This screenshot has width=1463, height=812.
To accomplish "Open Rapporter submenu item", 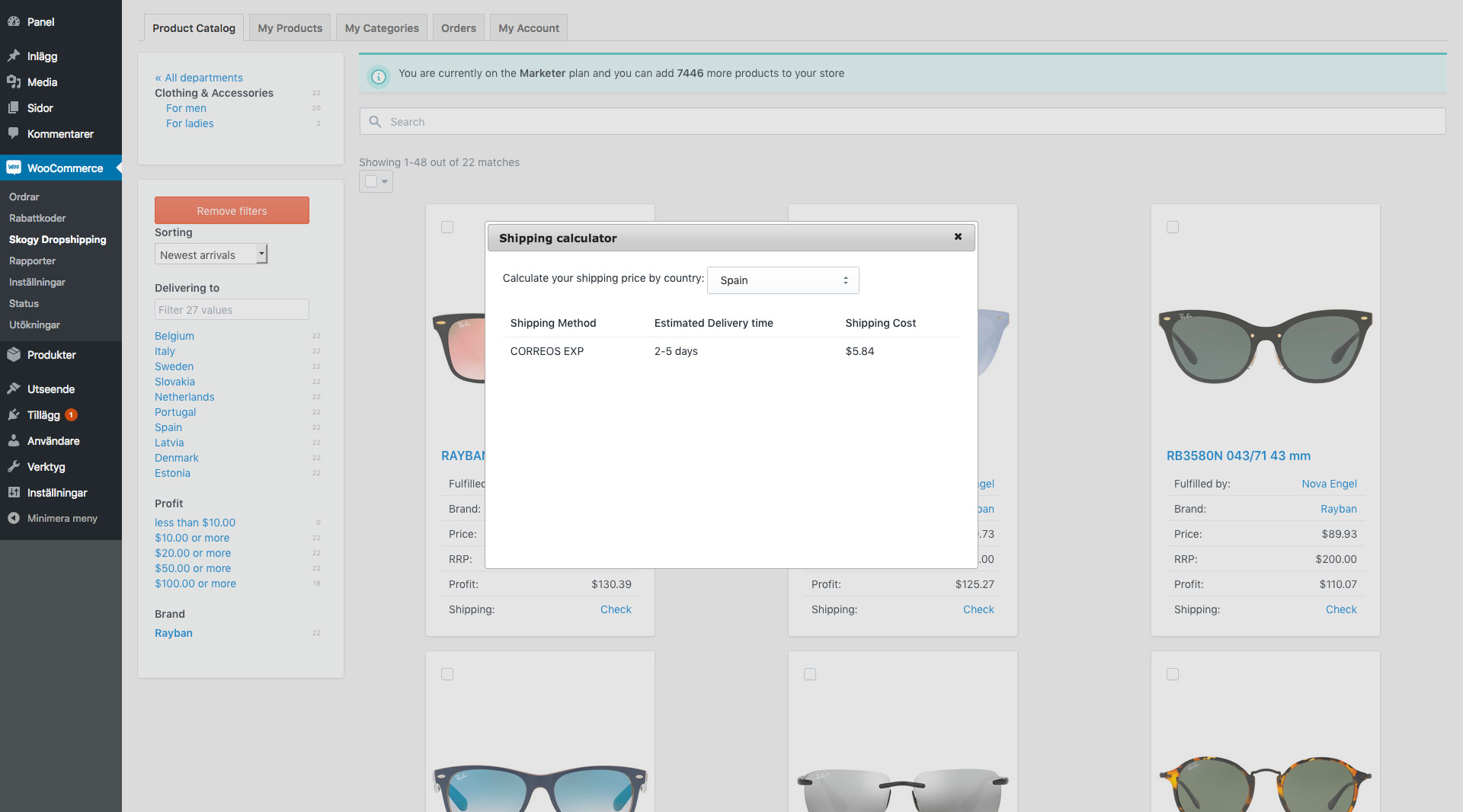I will [x=33, y=261].
